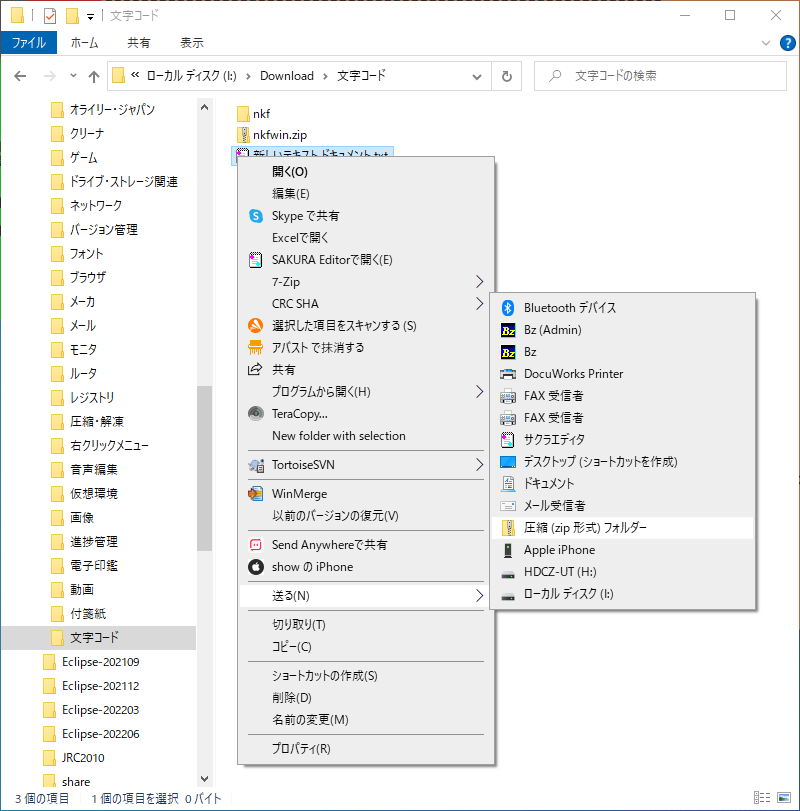Click inside the 文字コードの検索 search box
Viewport: 800px width, 811px height.
(660, 77)
